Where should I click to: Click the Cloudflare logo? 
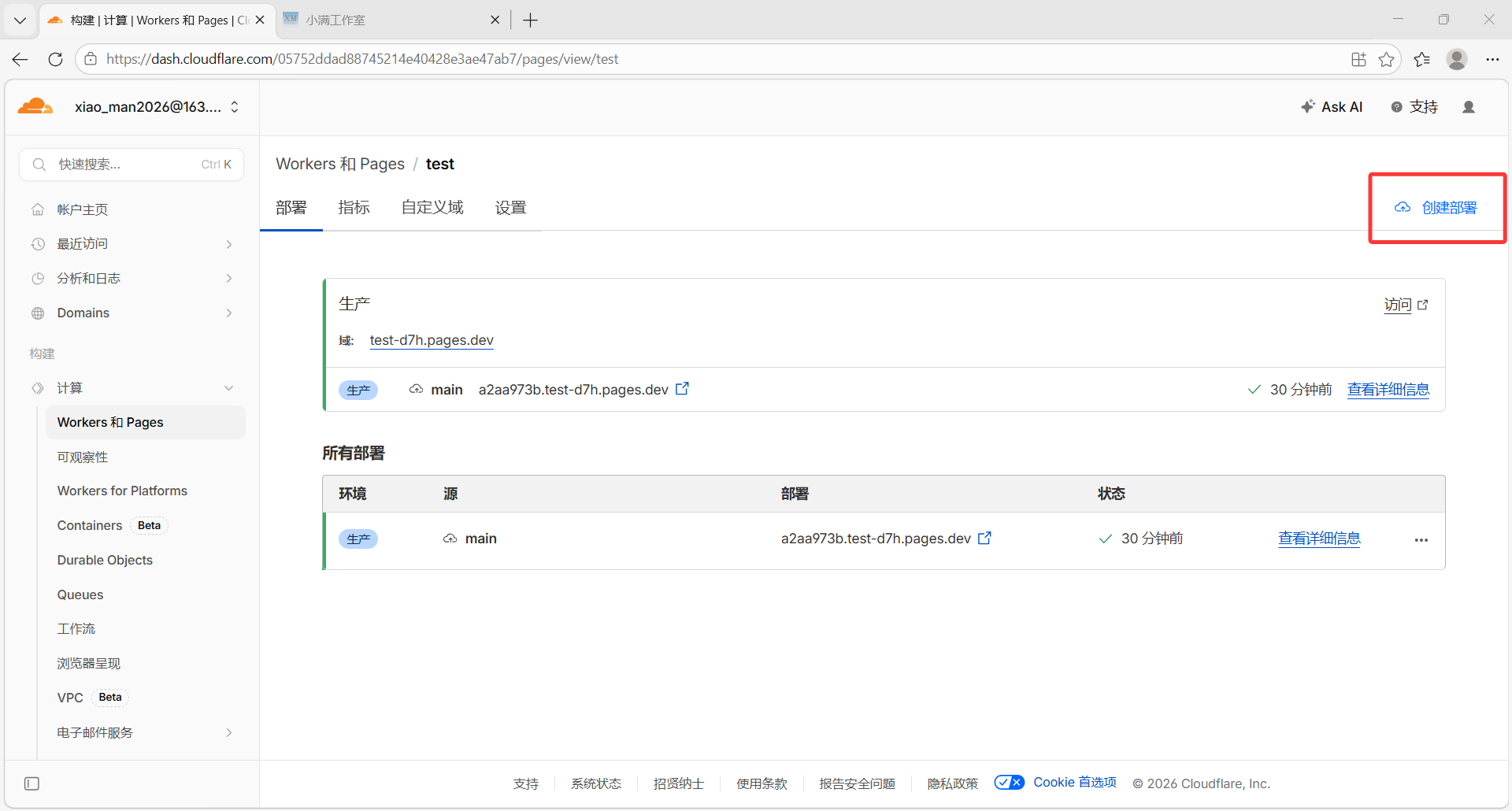pyautogui.click(x=35, y=106)
